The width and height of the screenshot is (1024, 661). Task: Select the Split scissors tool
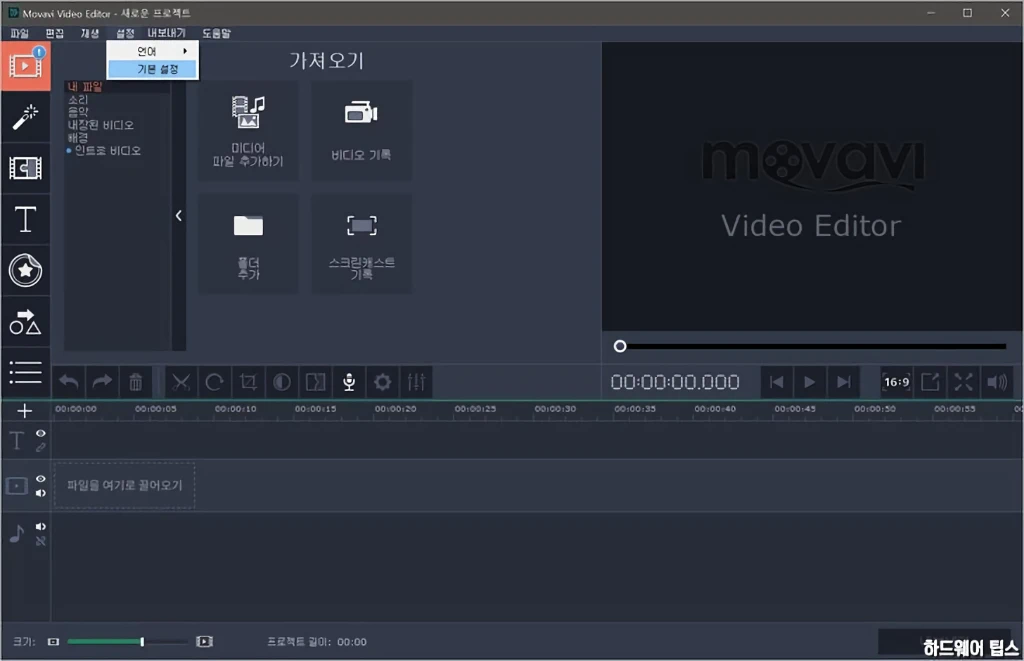point(181,382)
